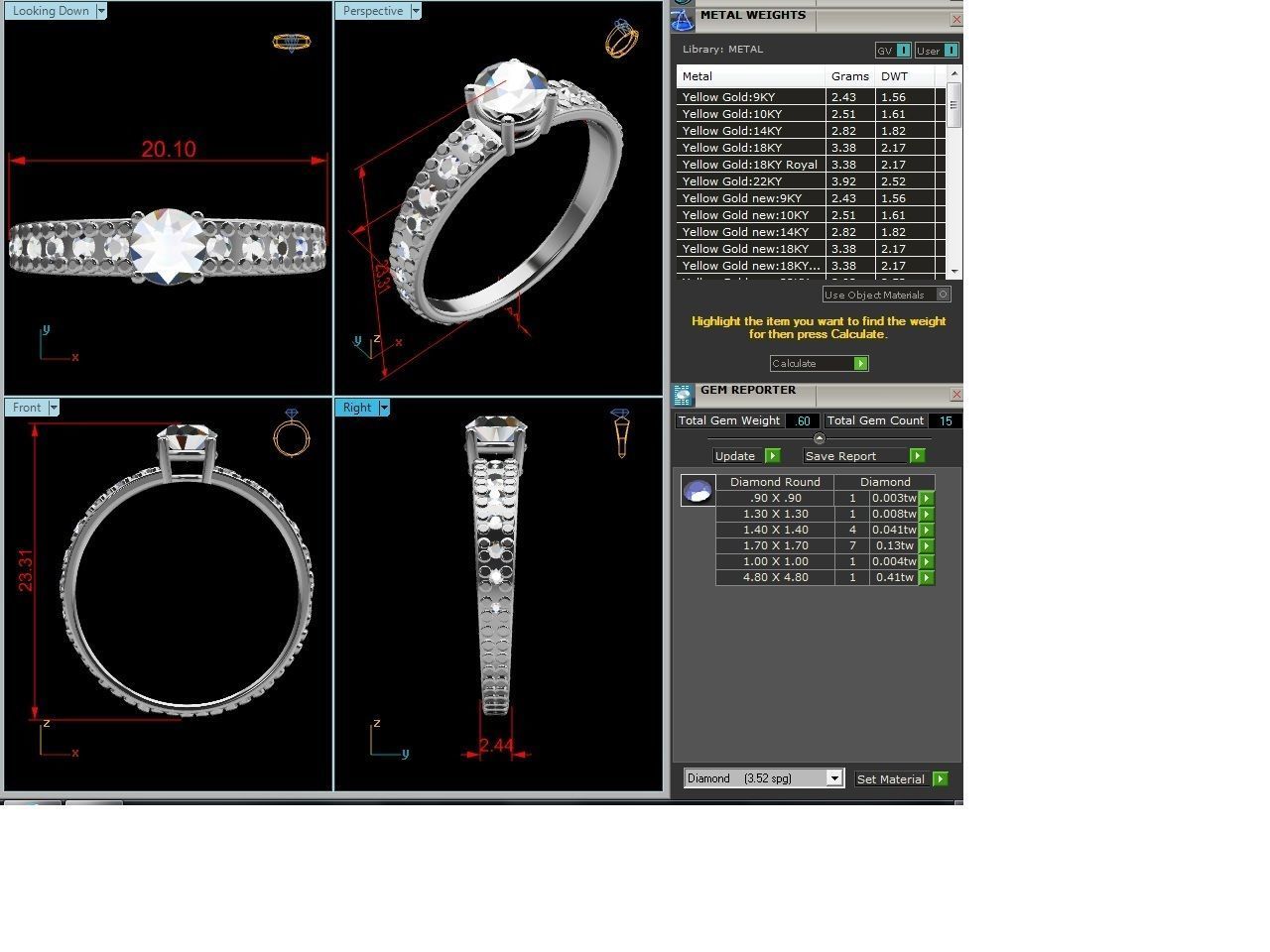Select the Front viewport label
Image resolution: width=1270 pixels, height=952 pixels.
(27, 408)
